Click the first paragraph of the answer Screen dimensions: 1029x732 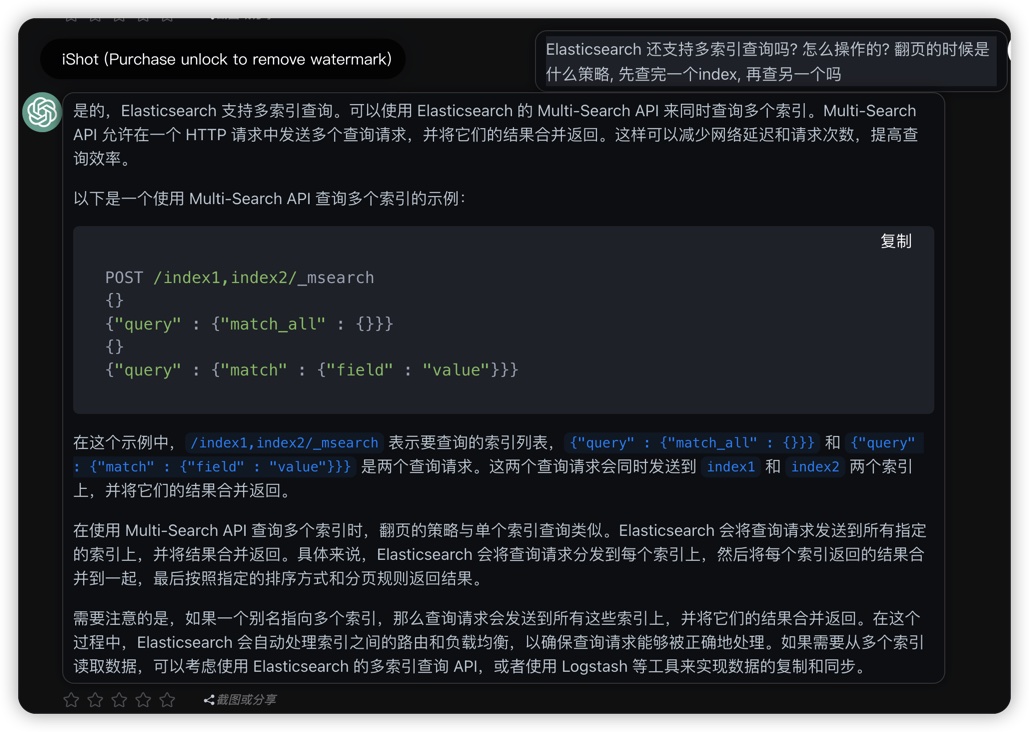tap(495, 135)
